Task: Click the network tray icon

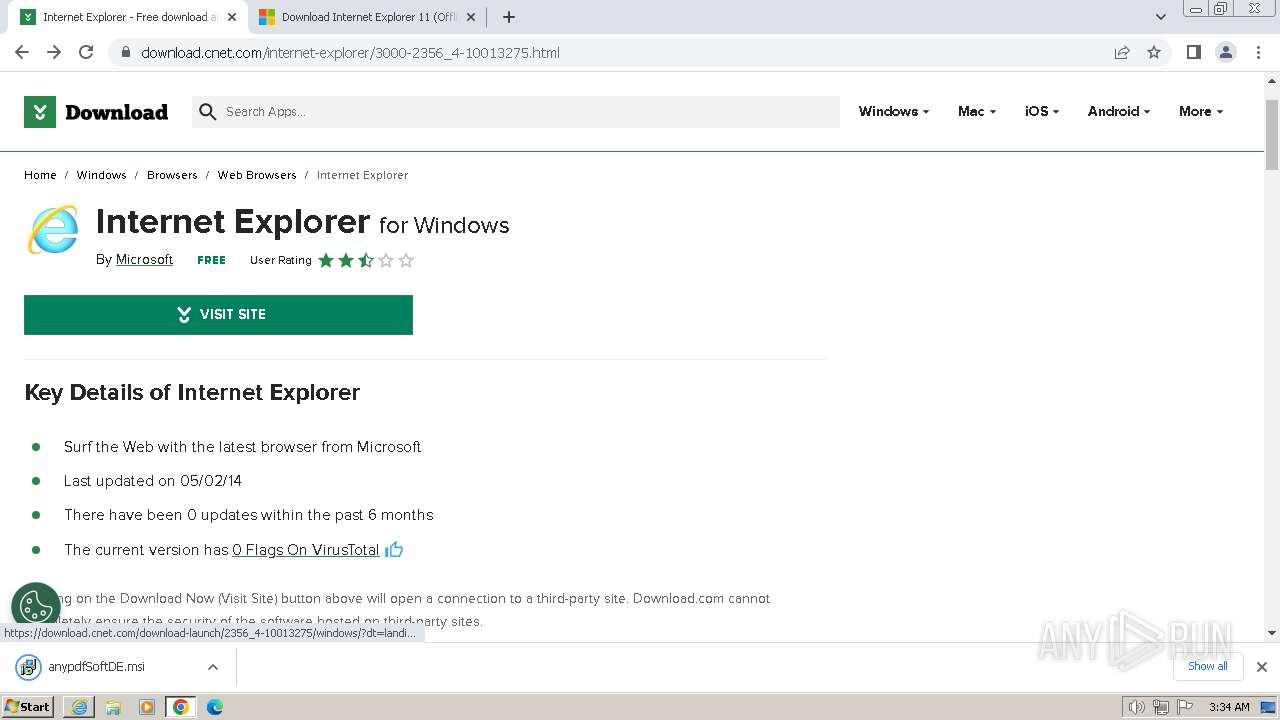Action: [1160, 707]
